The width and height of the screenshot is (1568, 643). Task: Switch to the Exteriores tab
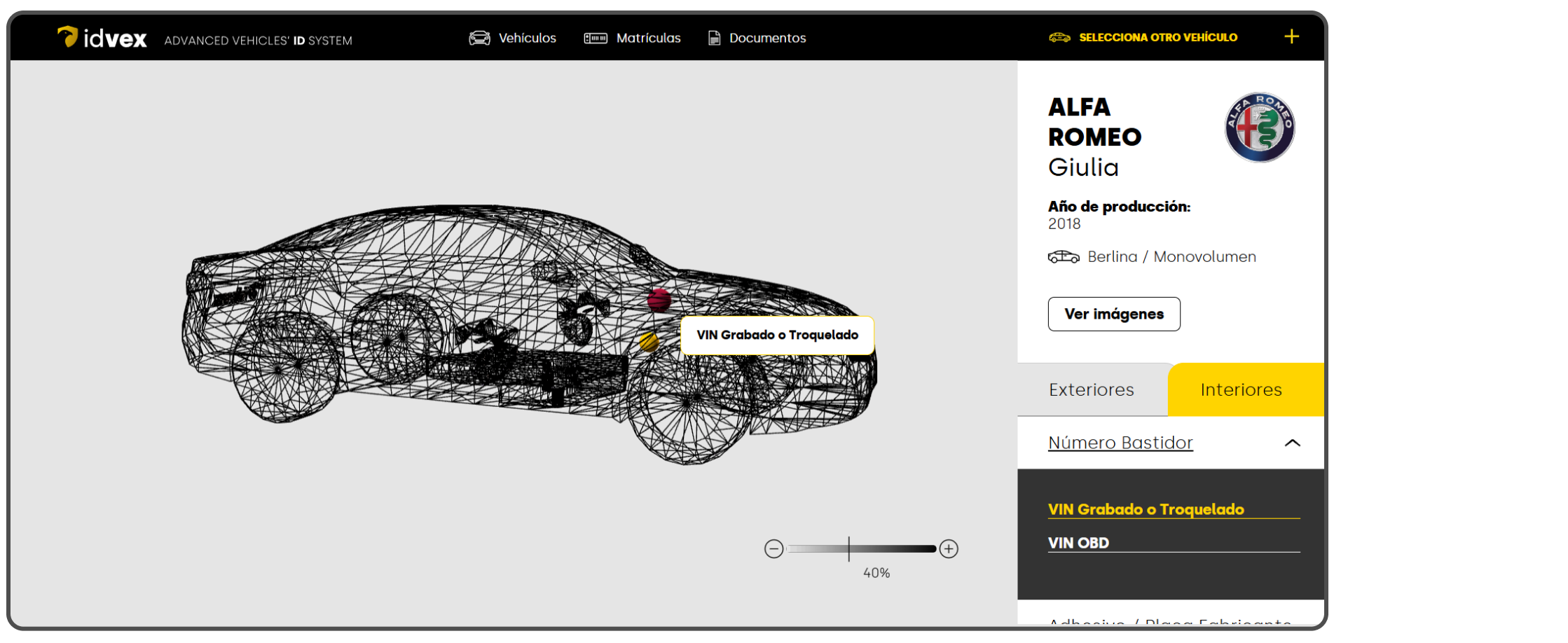coord(1091,389)
